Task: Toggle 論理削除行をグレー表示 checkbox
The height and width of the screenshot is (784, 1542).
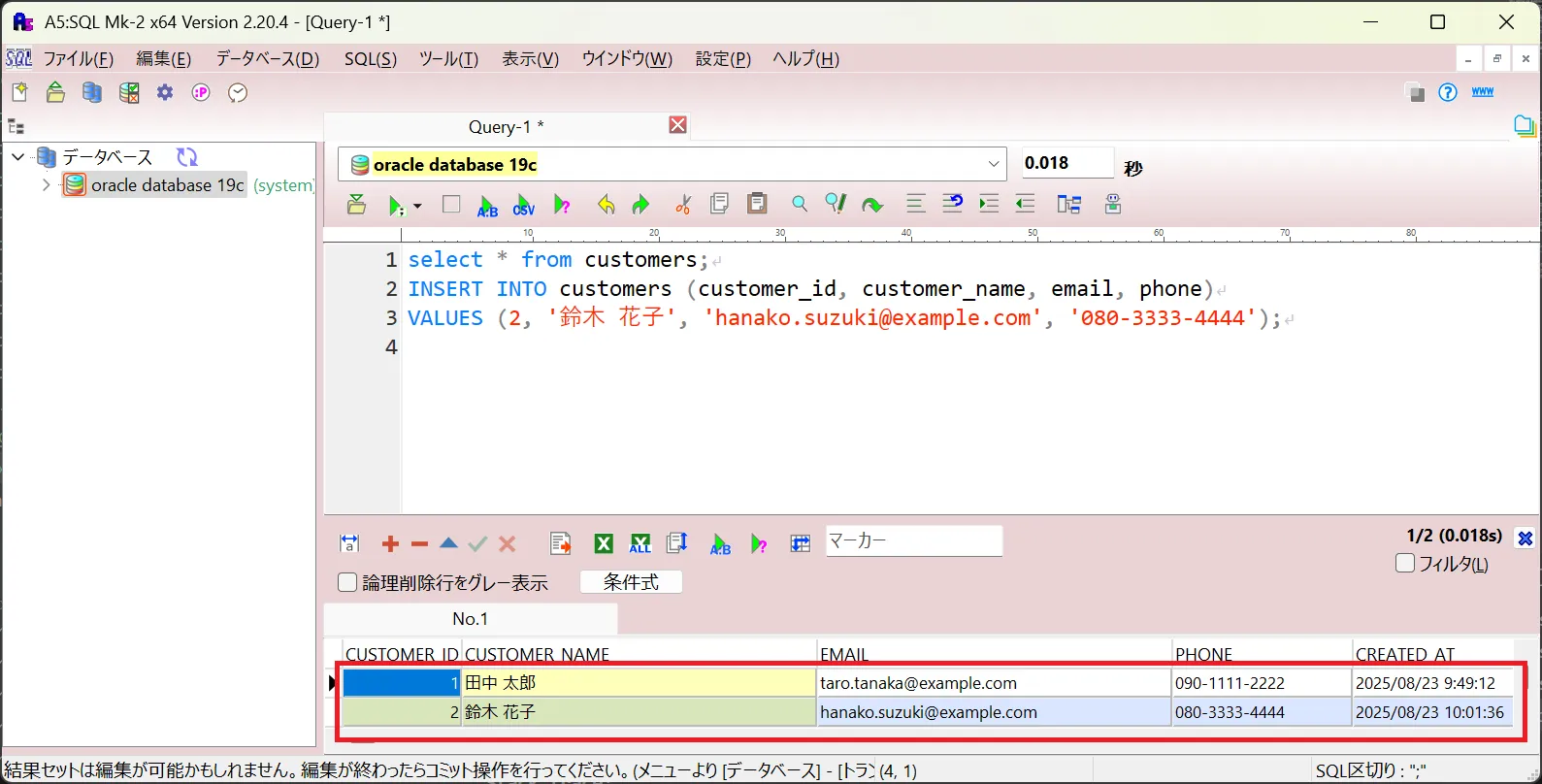Action: coord(347,582)
